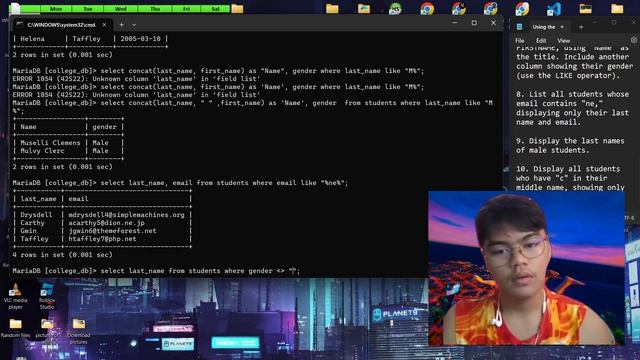Click the Thu column in calendar widget
The image size is (640, 360).
tap(155, 9)
